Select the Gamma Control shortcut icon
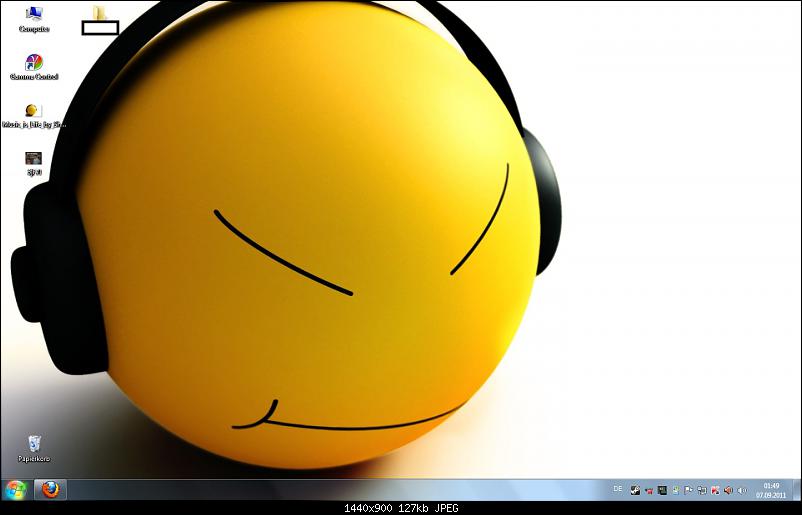Image resolution: width=802 pixels, height=515 pixels. [34, 63]
